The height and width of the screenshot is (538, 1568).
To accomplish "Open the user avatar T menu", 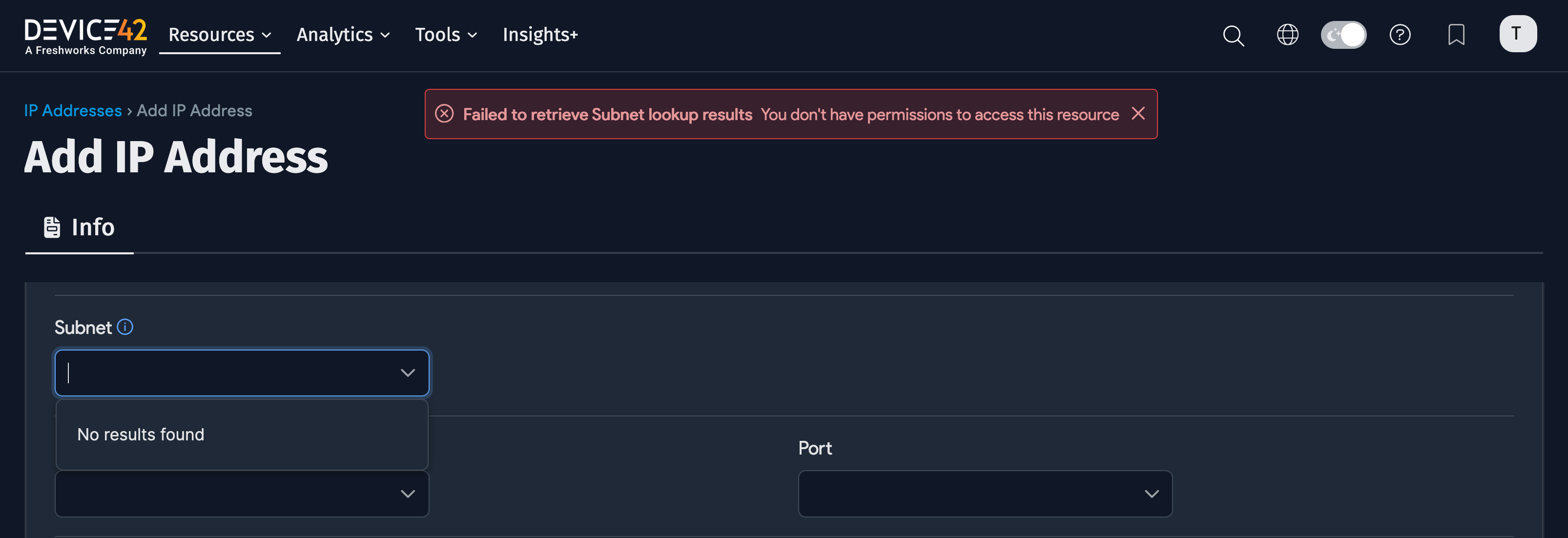I will [1518, 34].
